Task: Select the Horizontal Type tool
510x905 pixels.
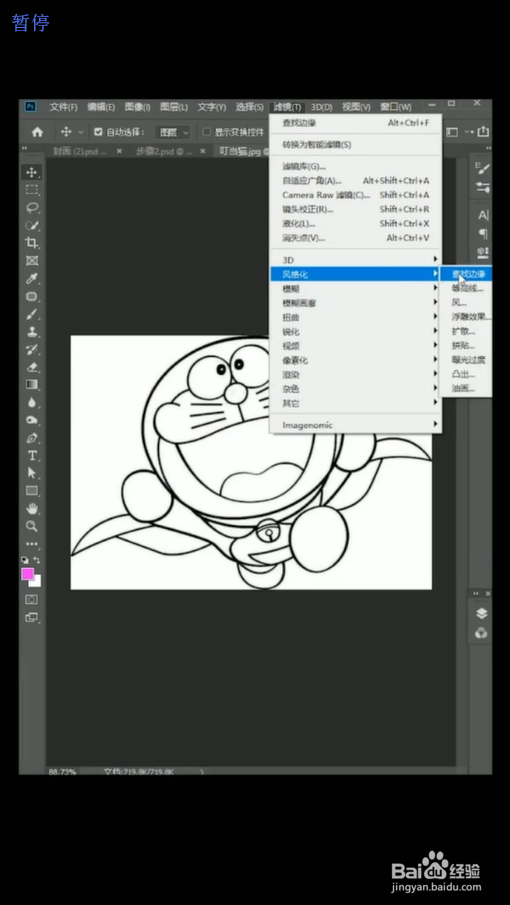Action: coord(32,455)
